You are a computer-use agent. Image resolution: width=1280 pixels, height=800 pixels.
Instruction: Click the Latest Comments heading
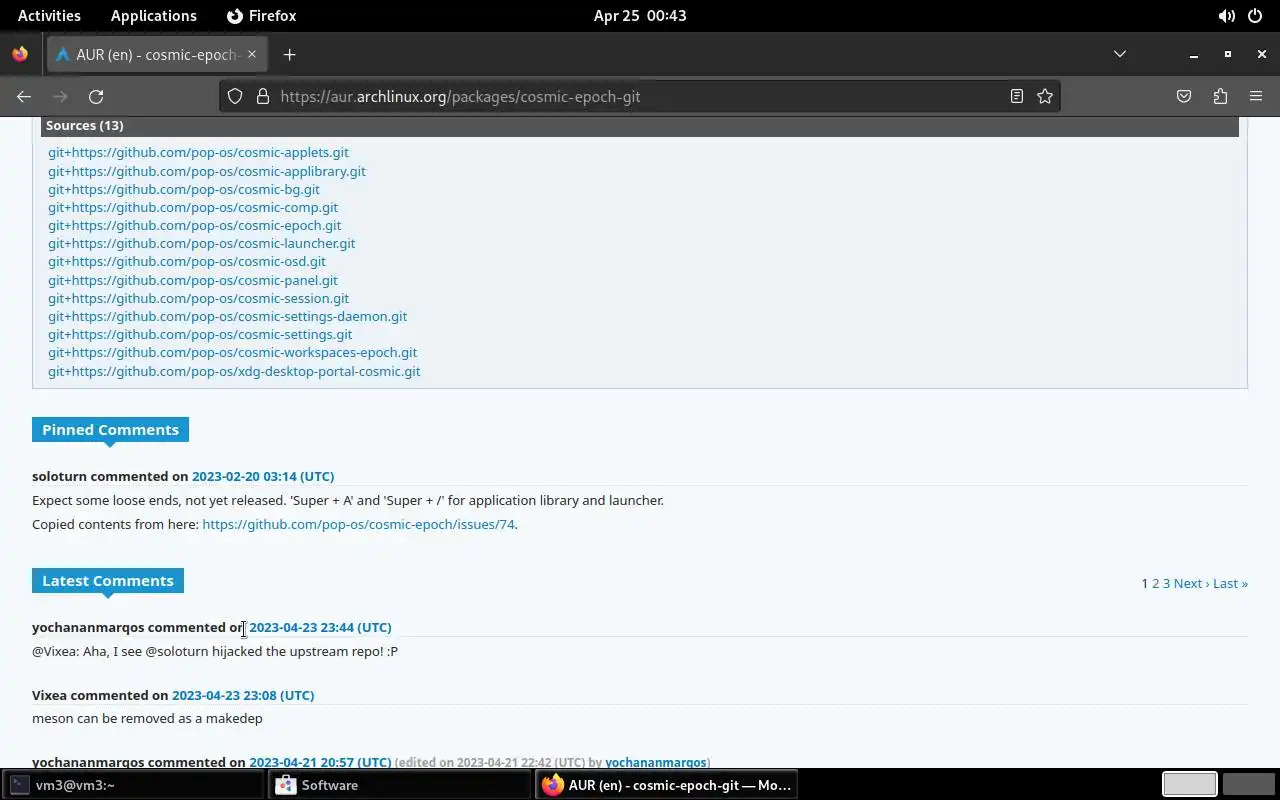tap(107, 580)
